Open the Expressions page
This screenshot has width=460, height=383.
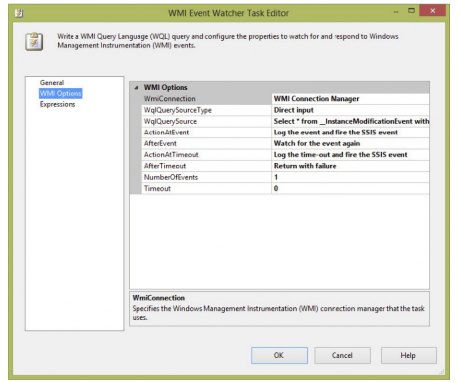[x=57, y=104]
